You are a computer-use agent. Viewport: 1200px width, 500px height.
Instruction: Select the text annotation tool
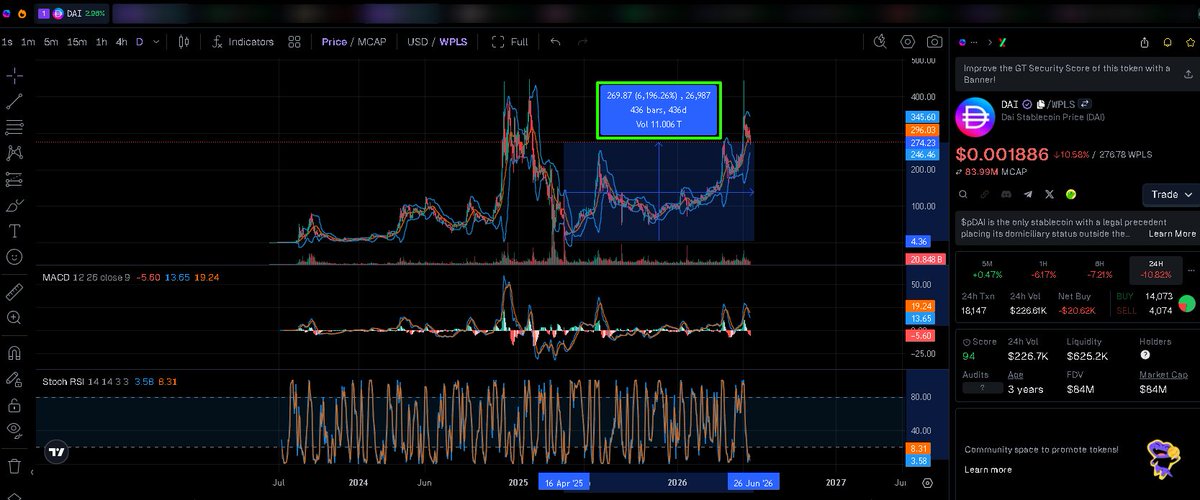[15, 231]
